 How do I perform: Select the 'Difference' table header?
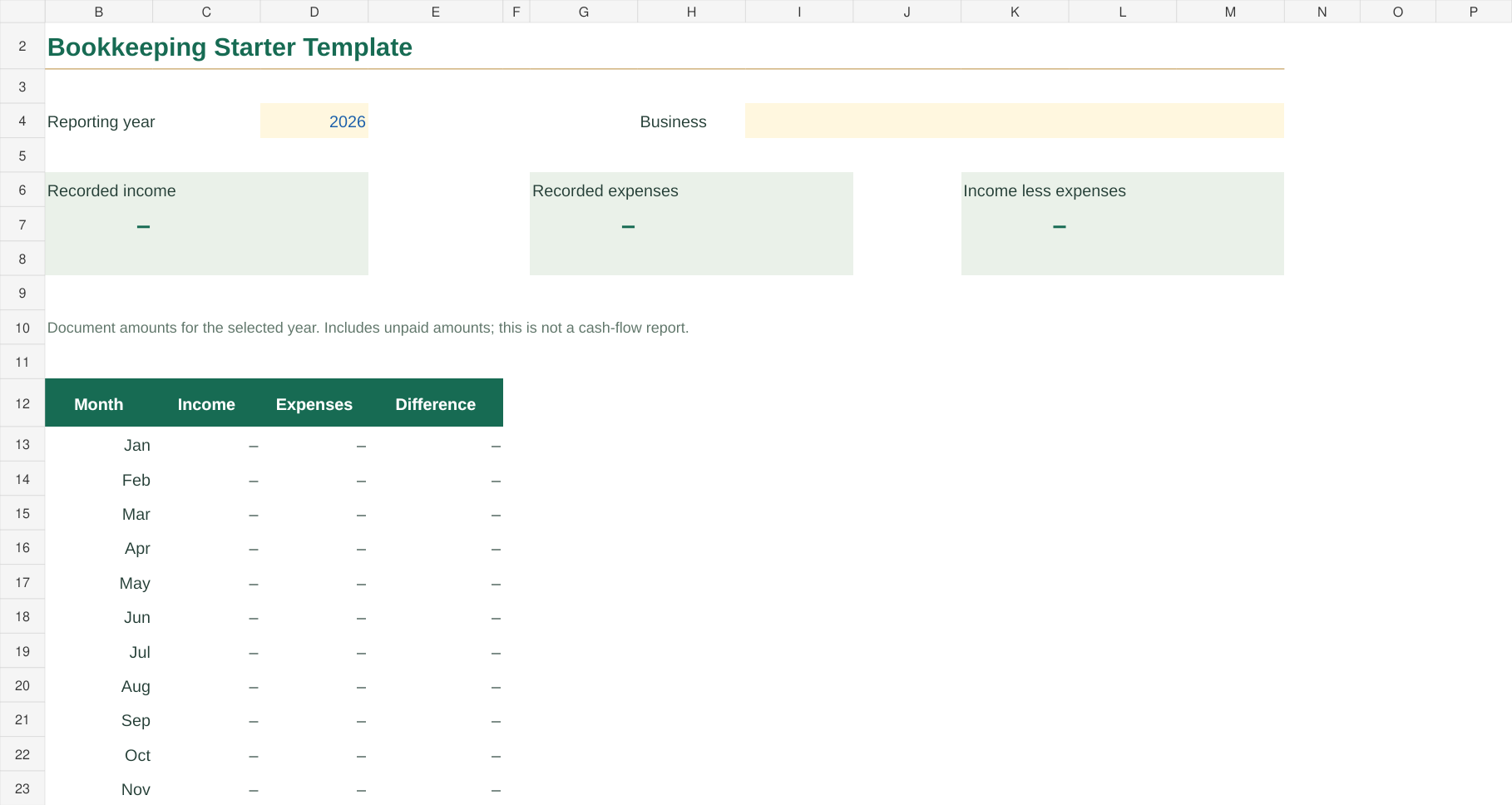(x=436, y=404)
